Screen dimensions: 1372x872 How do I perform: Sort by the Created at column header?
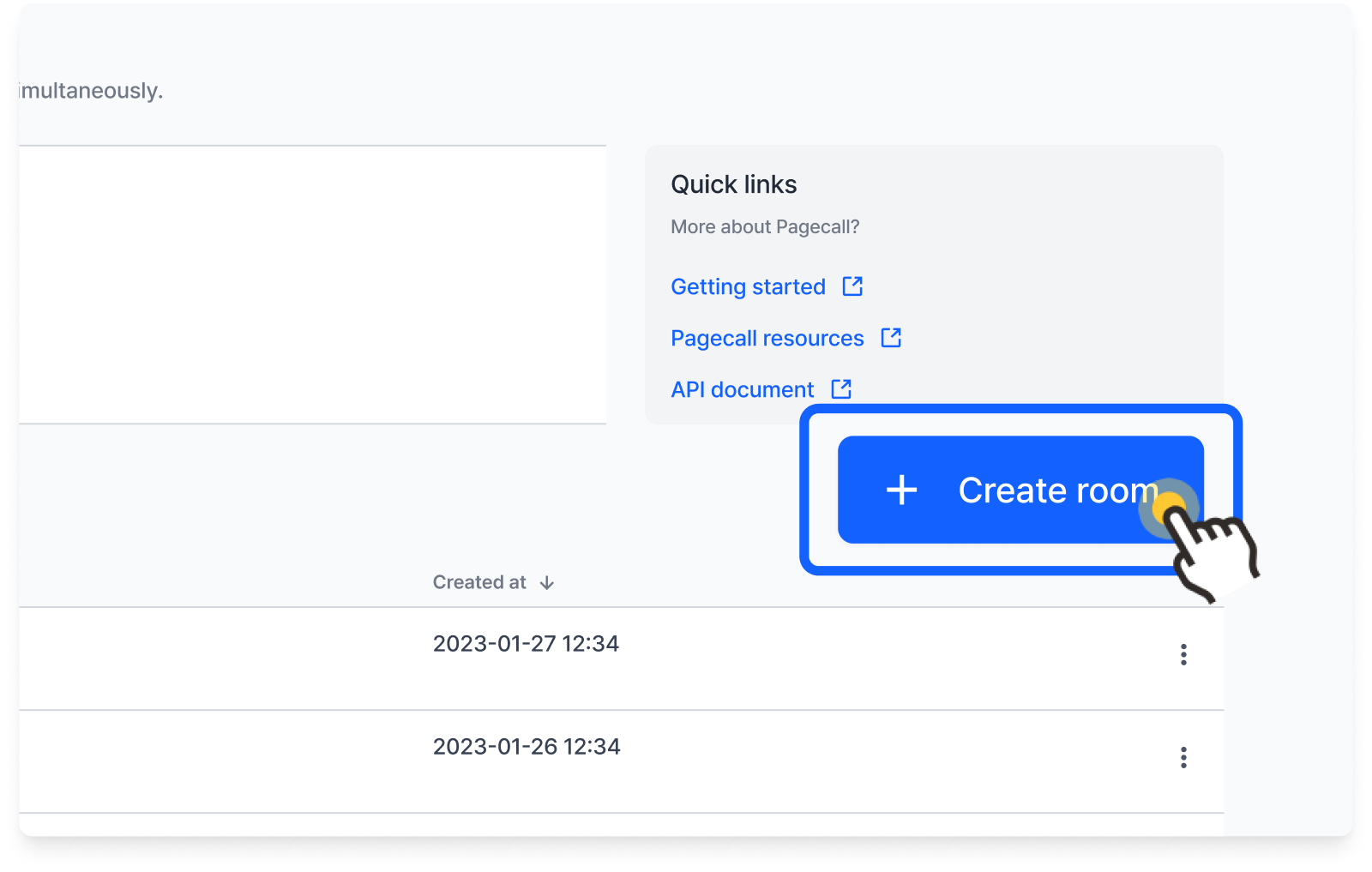tap(479, 582)
